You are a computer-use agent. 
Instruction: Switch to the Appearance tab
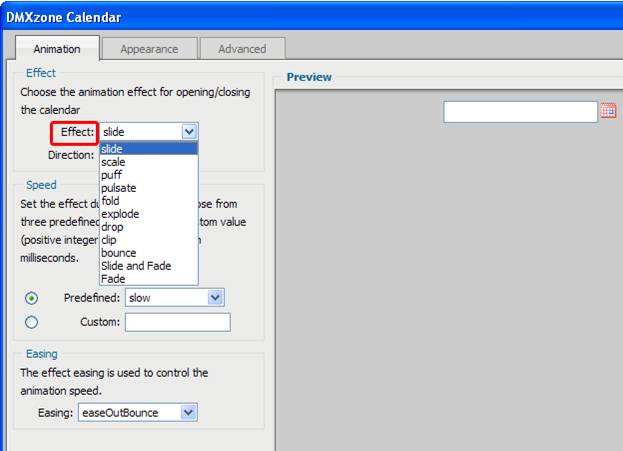(x=149, y=49)
